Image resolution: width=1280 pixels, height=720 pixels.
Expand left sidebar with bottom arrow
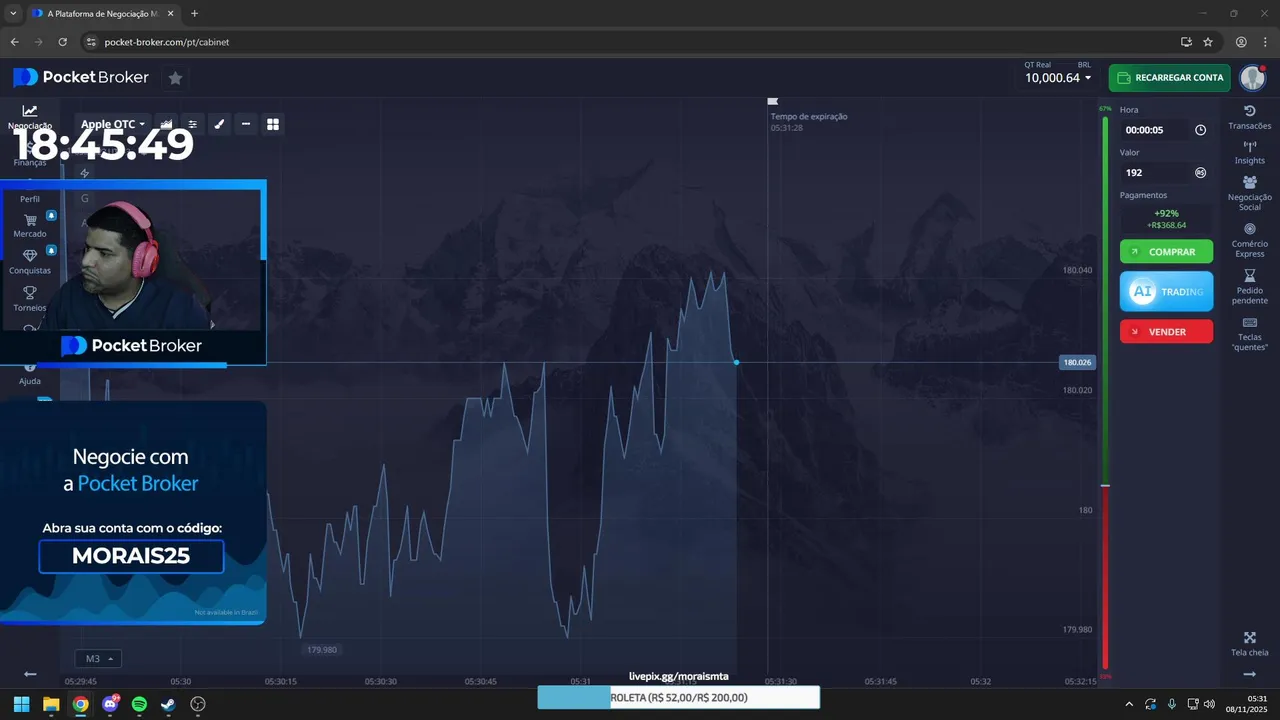coord(30,674)
